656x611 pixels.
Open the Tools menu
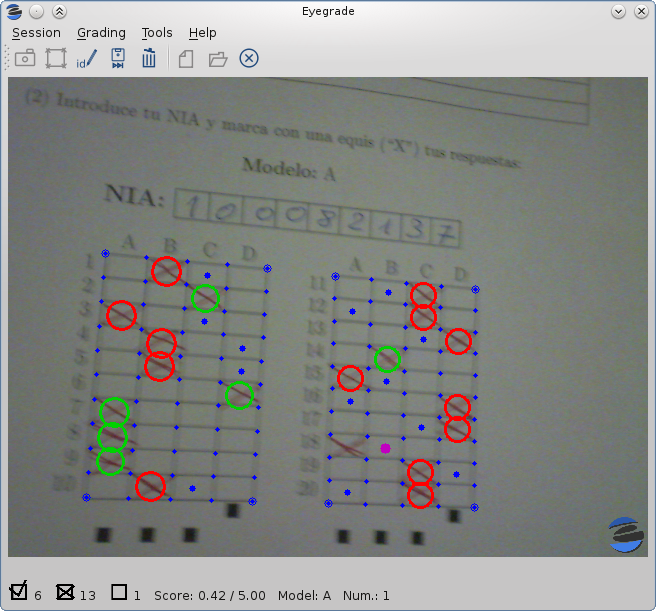click(157, 33)
